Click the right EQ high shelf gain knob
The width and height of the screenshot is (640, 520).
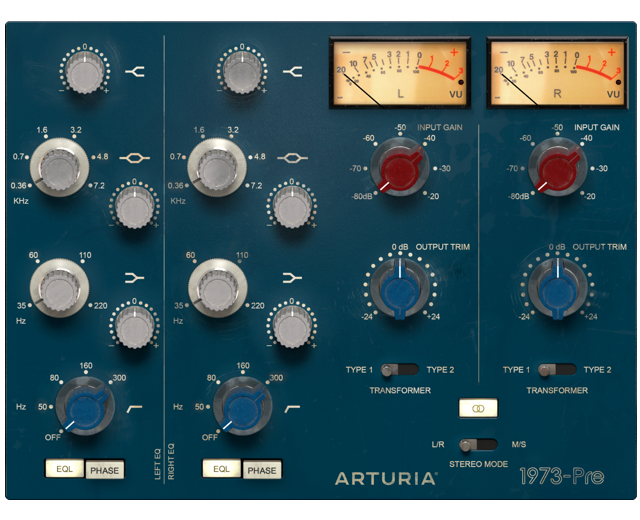pyautogui.click(x=242, y=73)
